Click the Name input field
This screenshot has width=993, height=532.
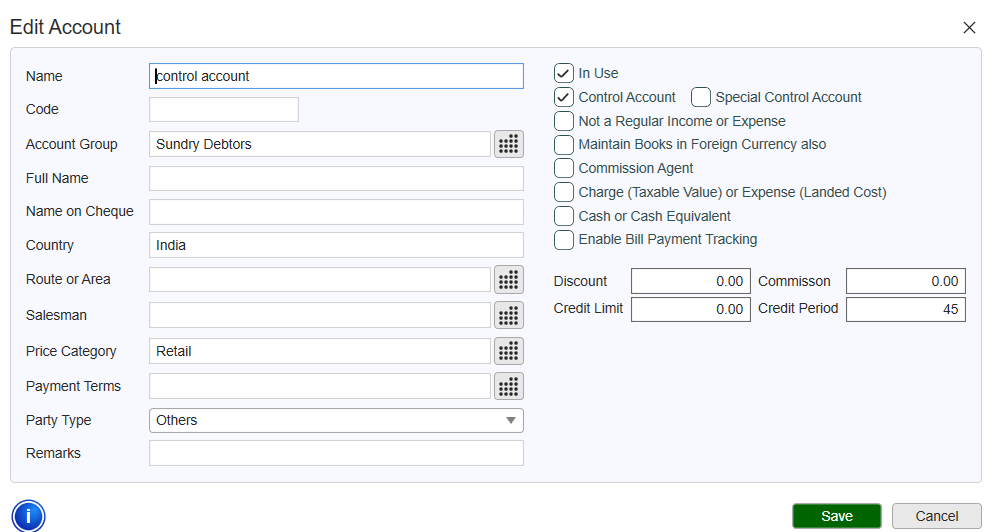(x=336, y=76)
